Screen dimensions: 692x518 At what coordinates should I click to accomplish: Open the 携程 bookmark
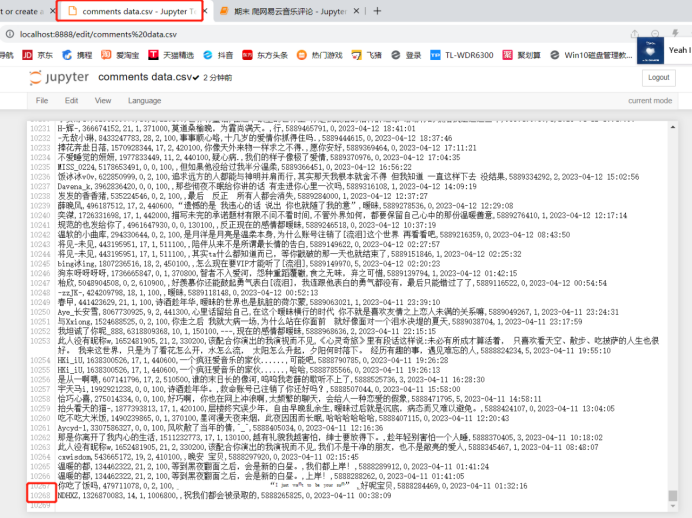coord(77,55)
